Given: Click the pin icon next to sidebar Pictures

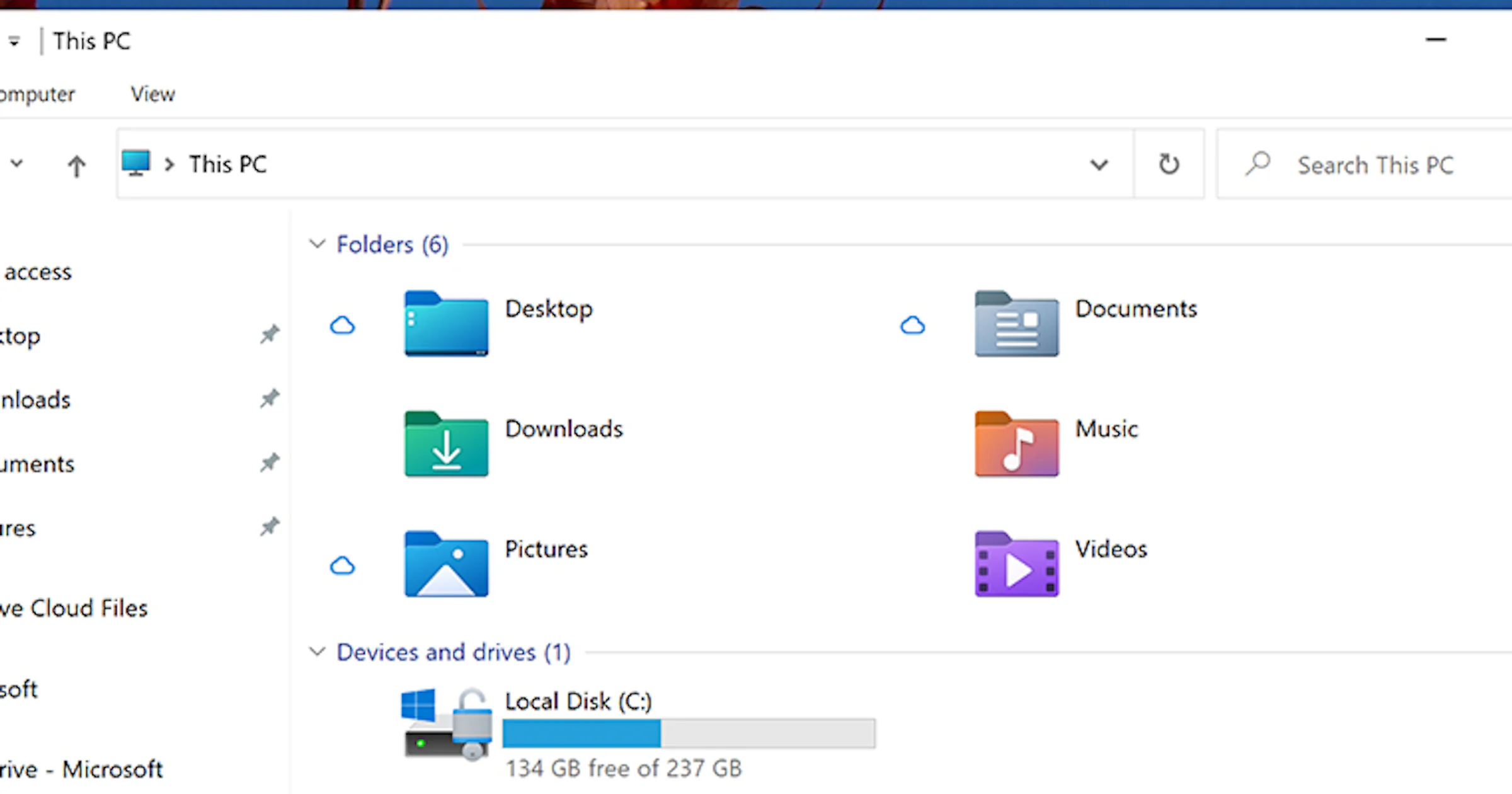Looking at the screenshot, I should pyautogui.click(x=270, y=526).
